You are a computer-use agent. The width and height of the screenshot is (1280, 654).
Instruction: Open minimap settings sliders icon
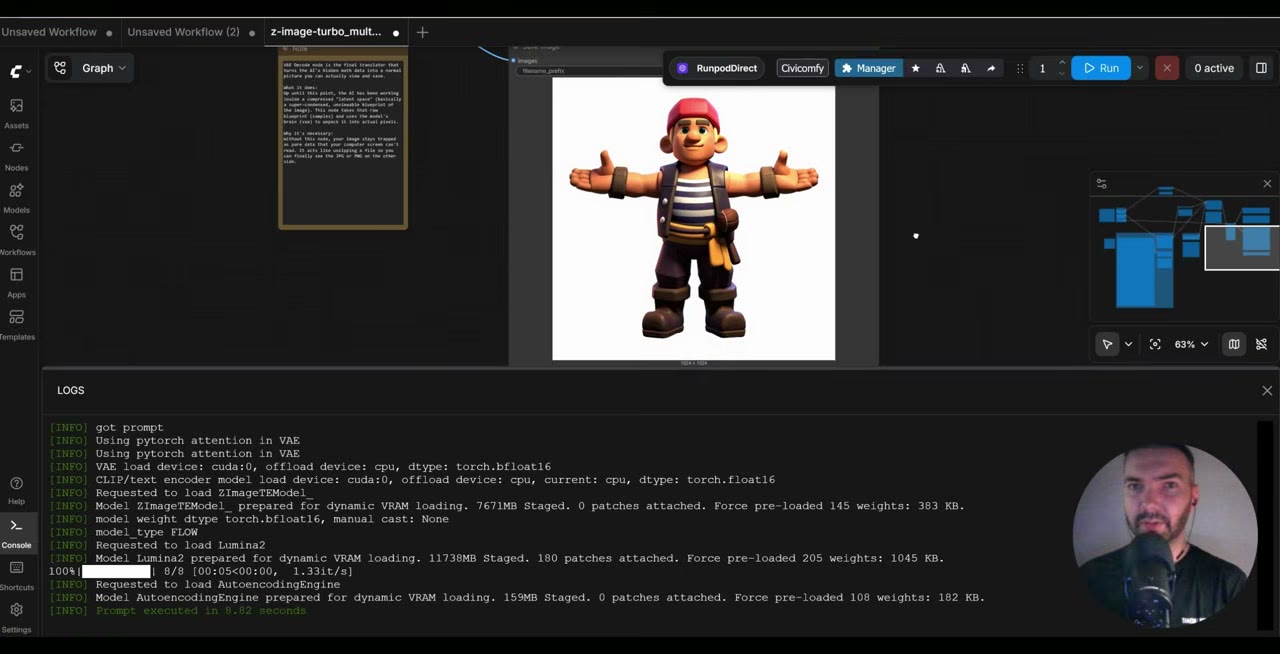pos(1101,184)
